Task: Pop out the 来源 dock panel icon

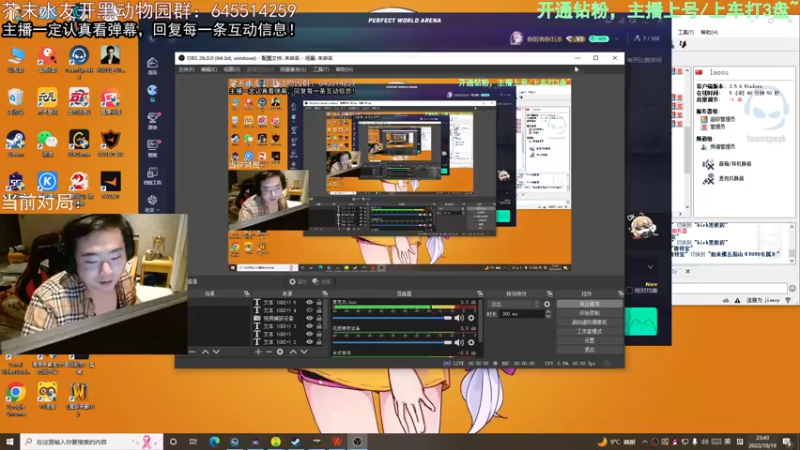Action: (325, 294)
